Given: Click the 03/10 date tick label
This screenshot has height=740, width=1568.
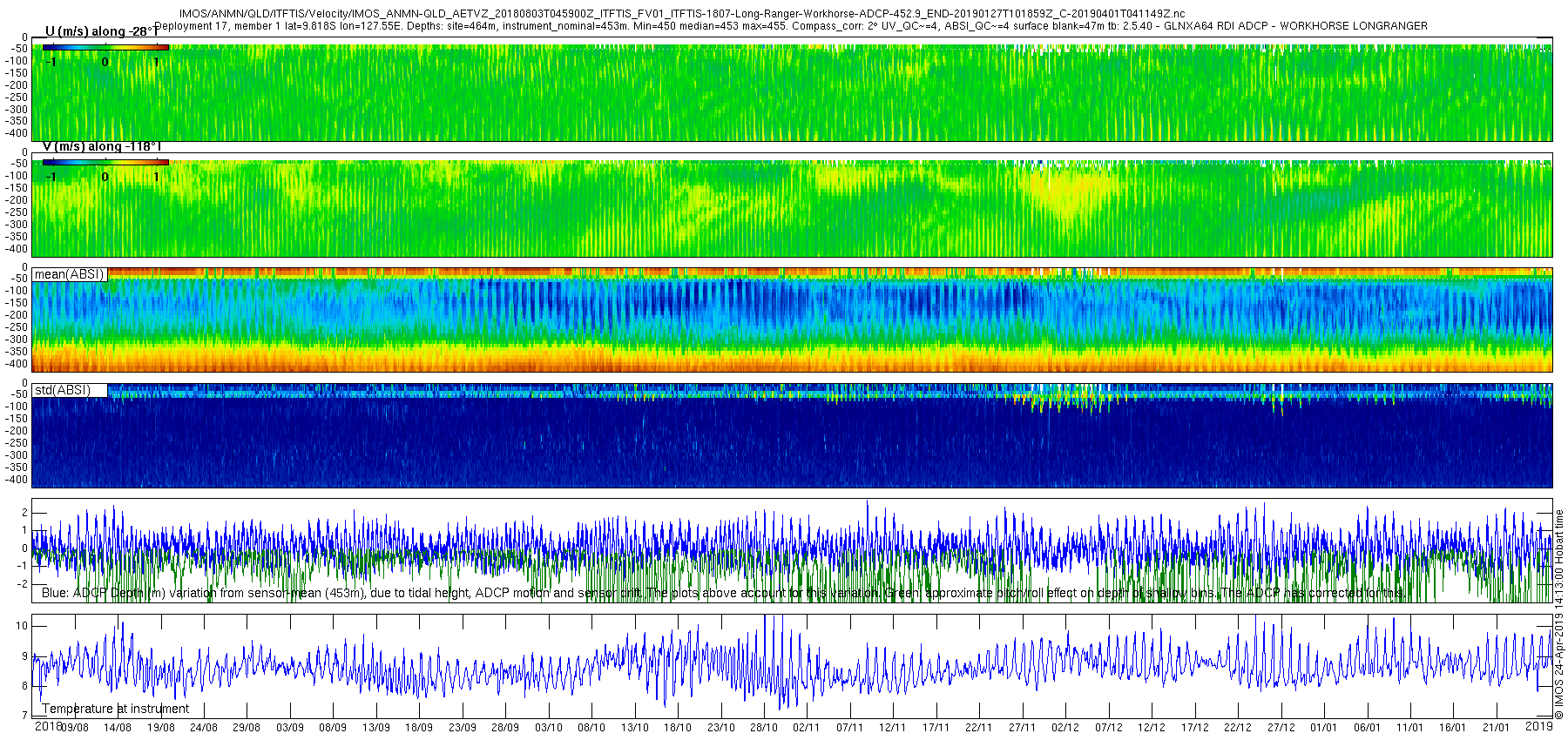Looking at the screenshot, I should click(x=549, y=728).
